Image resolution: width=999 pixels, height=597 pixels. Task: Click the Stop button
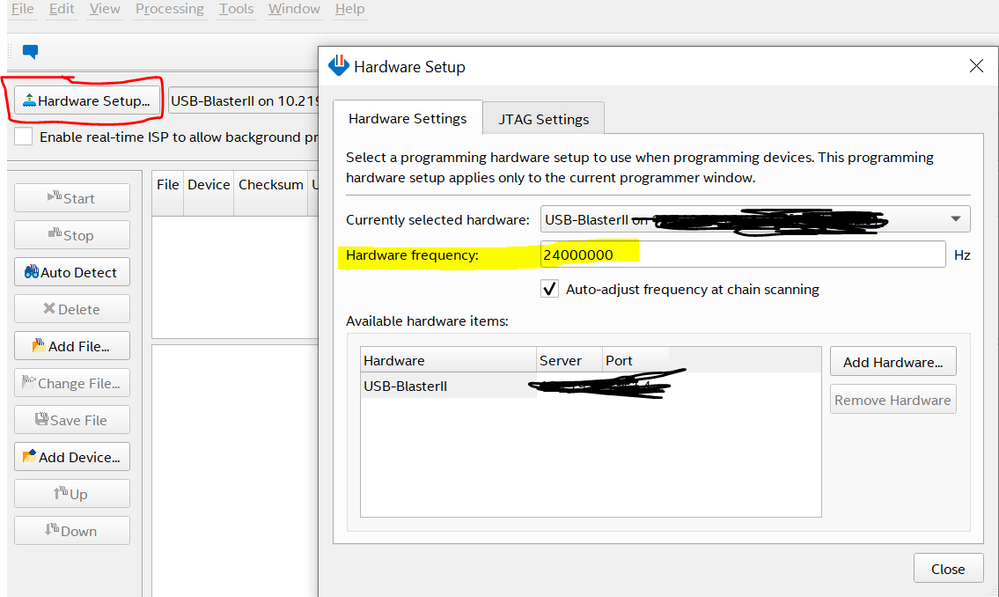pos(72,235)
